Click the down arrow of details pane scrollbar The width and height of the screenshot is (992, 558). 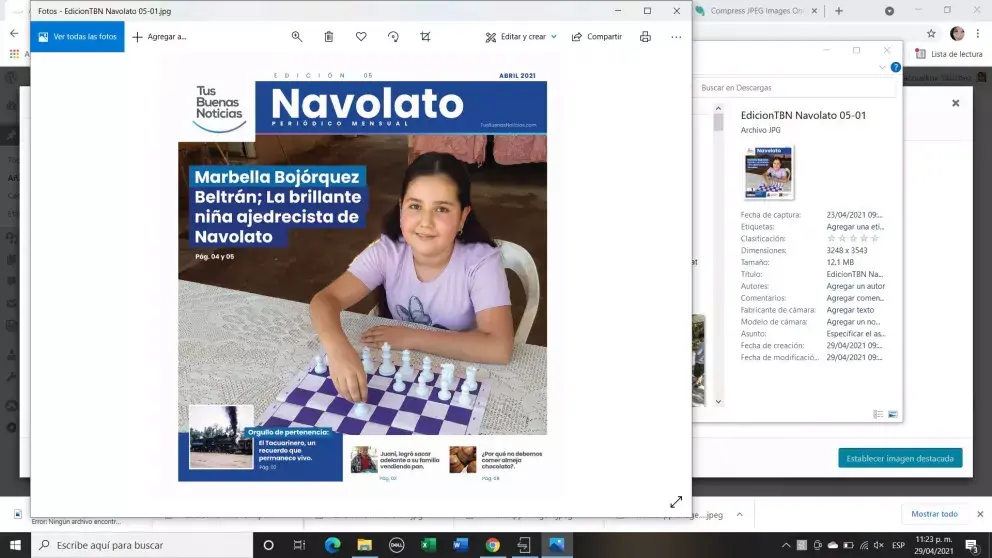[718, 402]
